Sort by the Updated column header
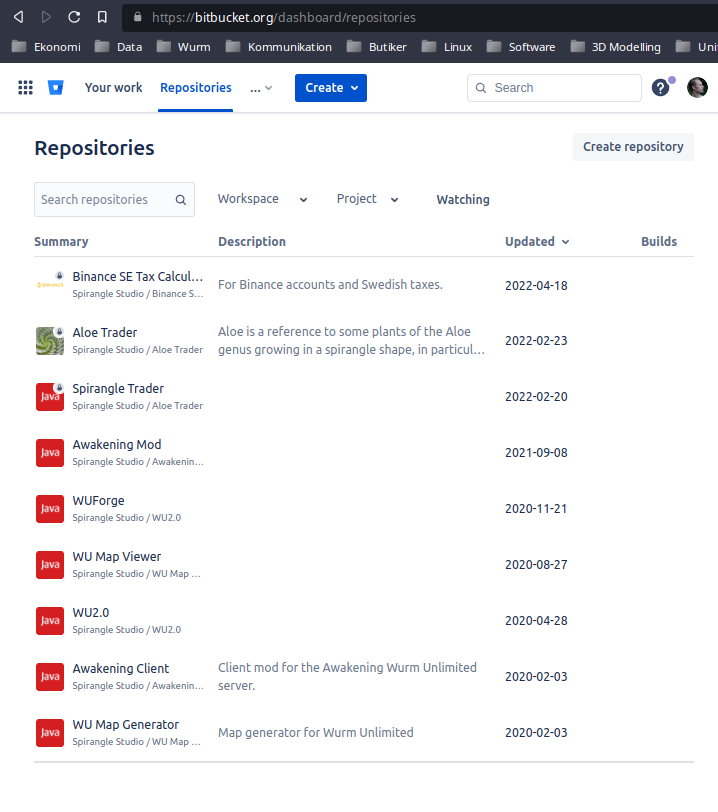Viewport: 718px width, 812px height. (537, 242)
